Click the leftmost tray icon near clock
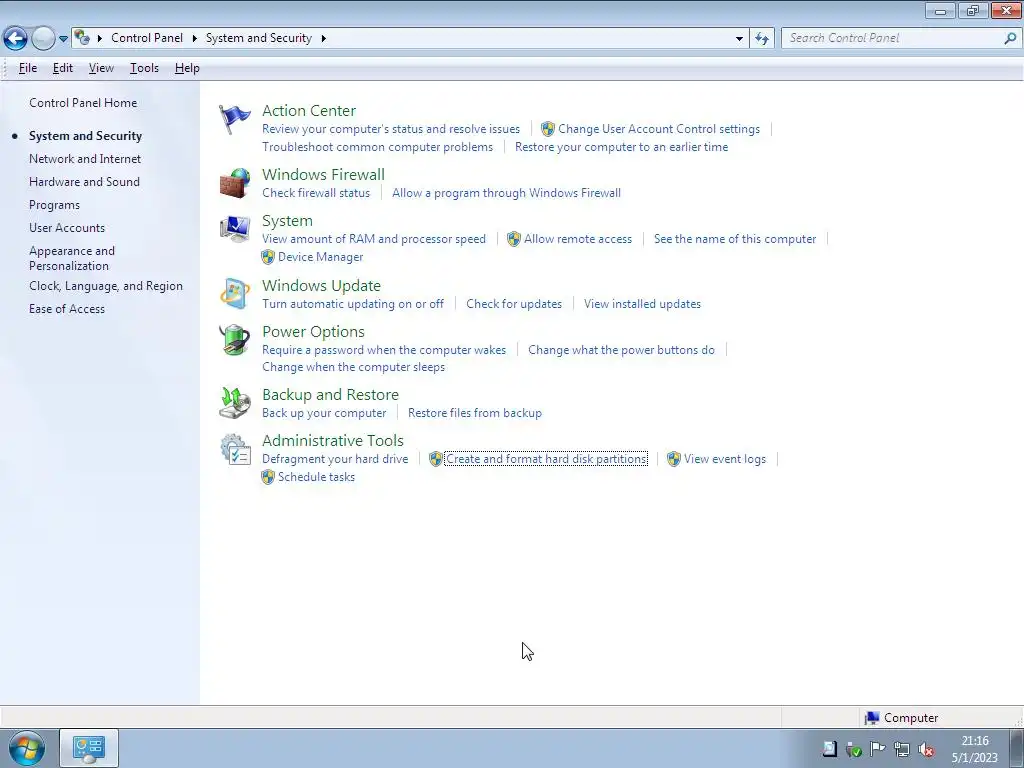 [x=829, y=749]
